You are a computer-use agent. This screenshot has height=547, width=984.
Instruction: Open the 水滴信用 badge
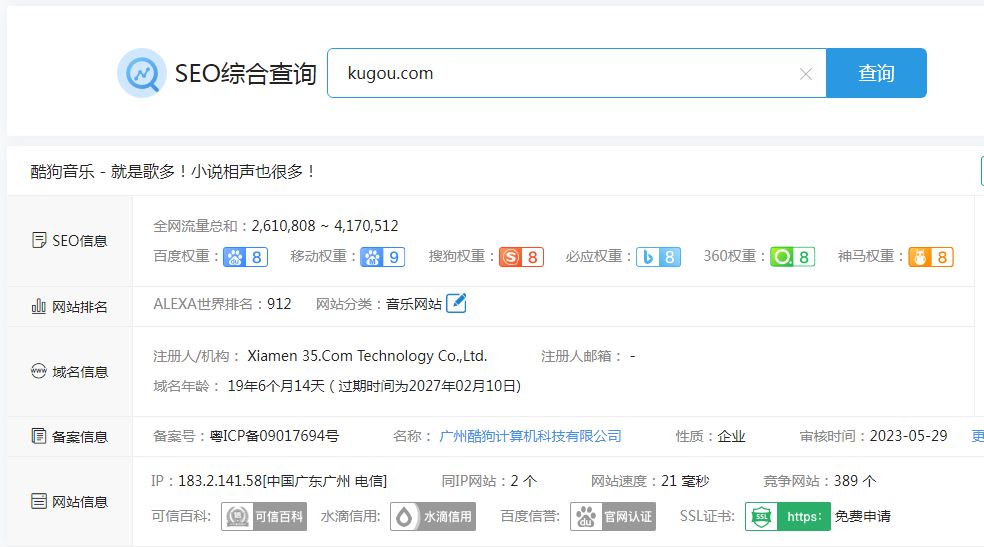point(433,516)
